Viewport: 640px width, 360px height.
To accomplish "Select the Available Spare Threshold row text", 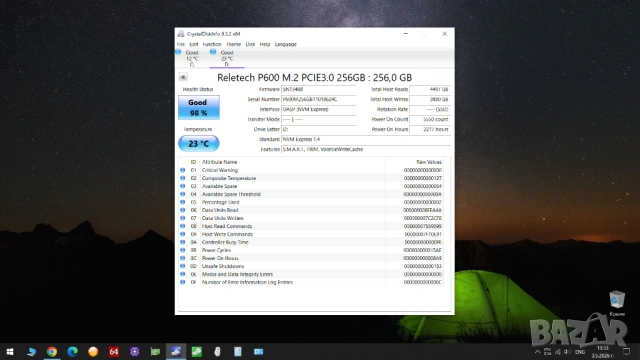I will pyautogui.click(x=231, y=194).
